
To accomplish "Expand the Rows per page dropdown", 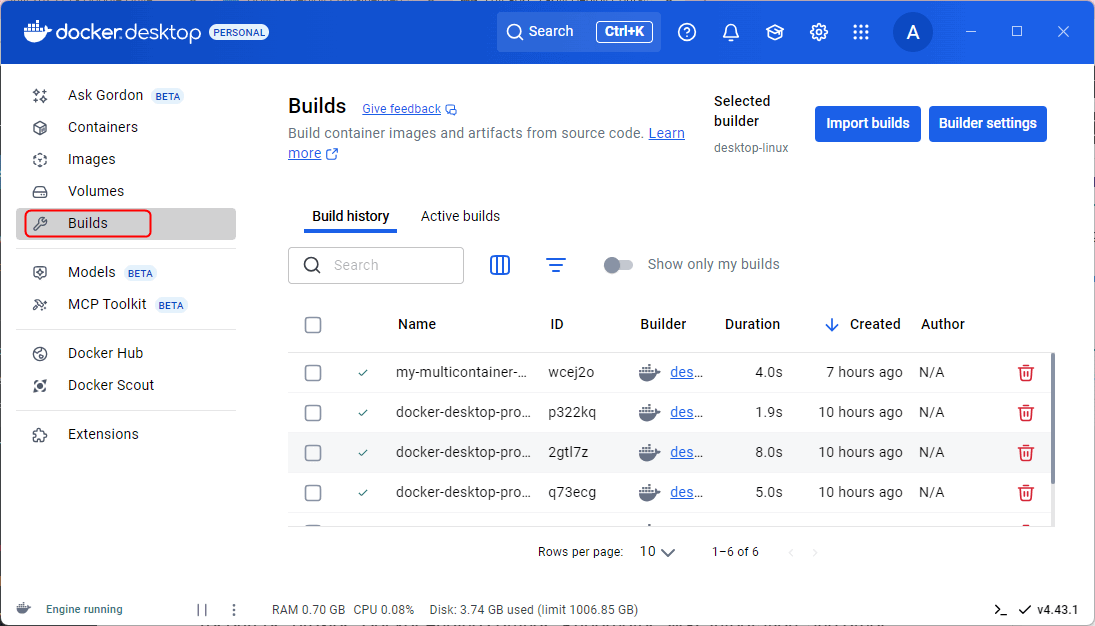I will [658, 552].
